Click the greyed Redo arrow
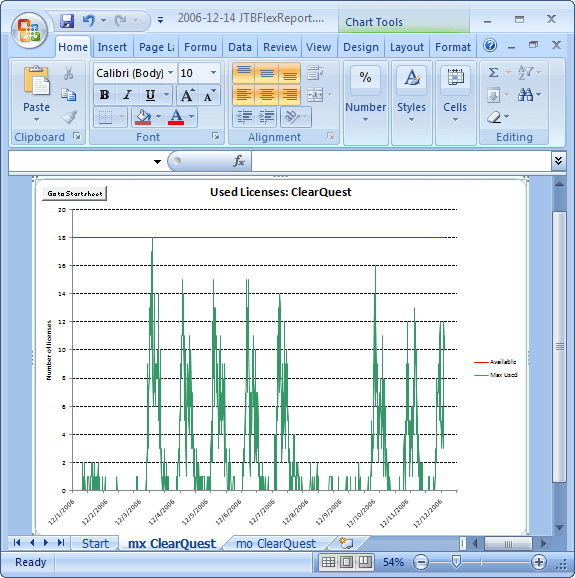 tap(121, 20)
